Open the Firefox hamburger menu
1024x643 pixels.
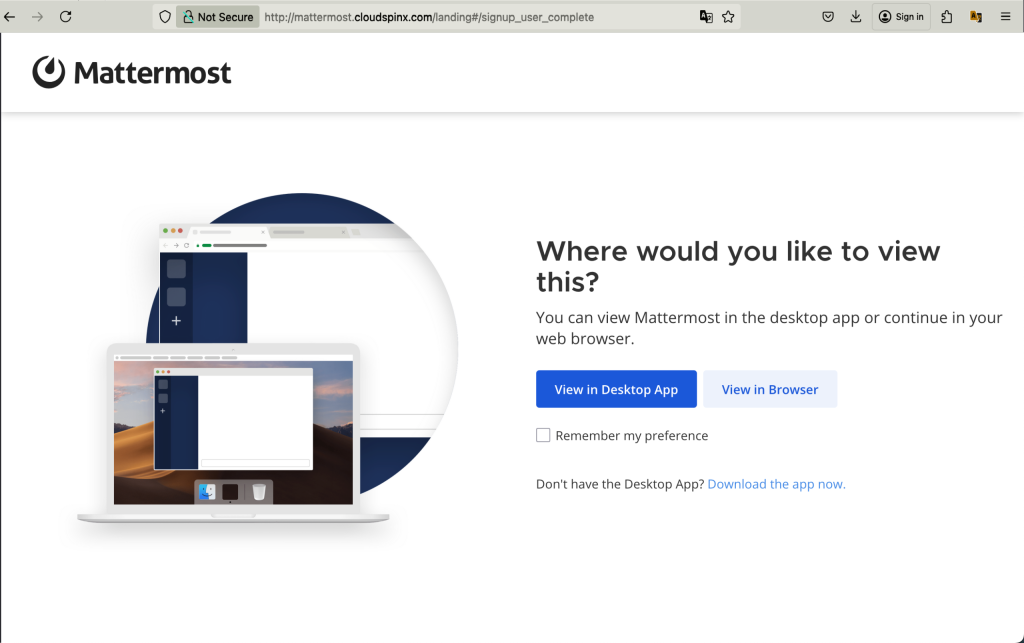[1005, 16]
